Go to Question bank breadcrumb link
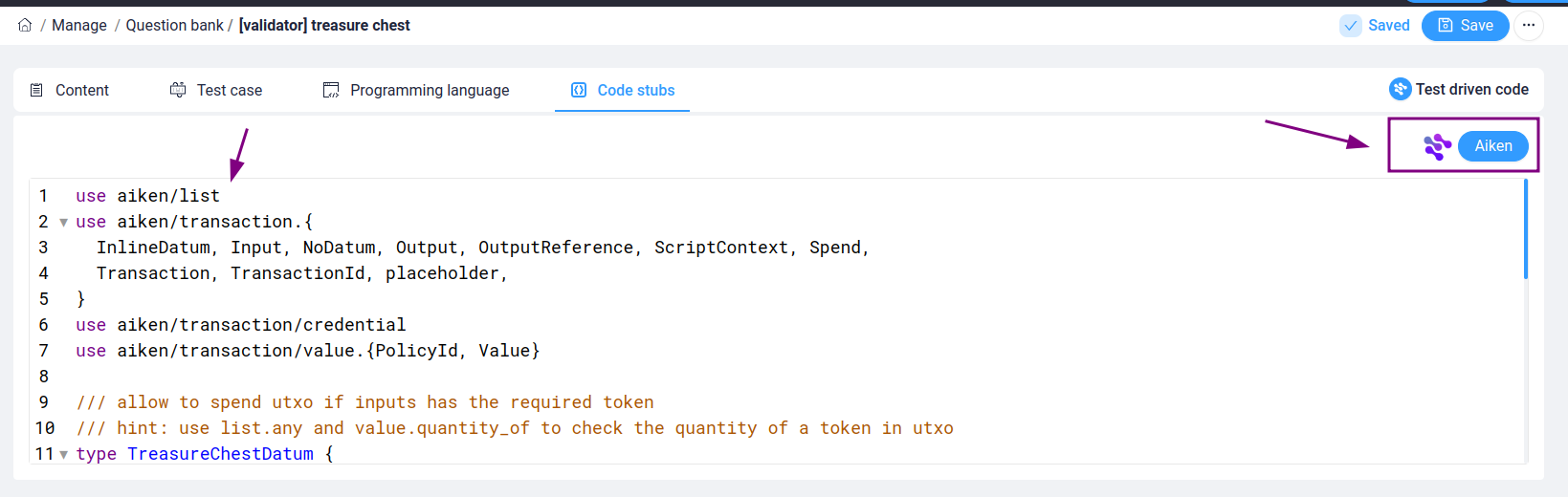 coord(174,26)
